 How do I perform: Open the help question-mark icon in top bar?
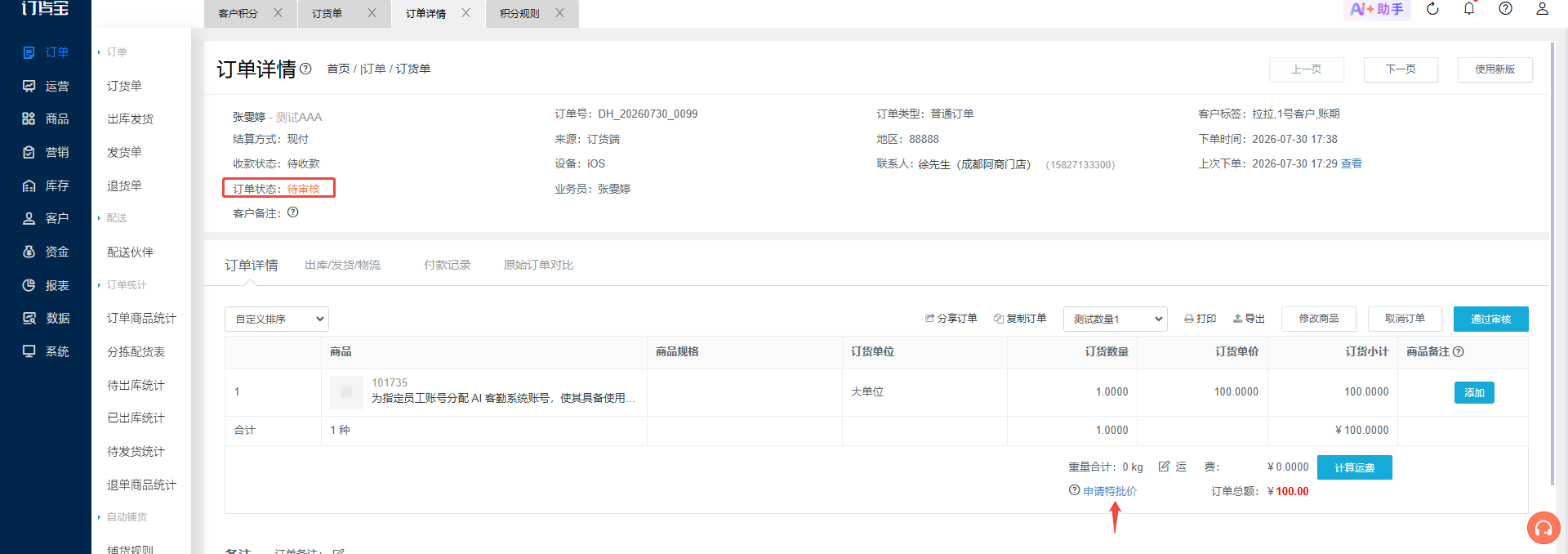pyautogui.click(x=1505, y=8)
